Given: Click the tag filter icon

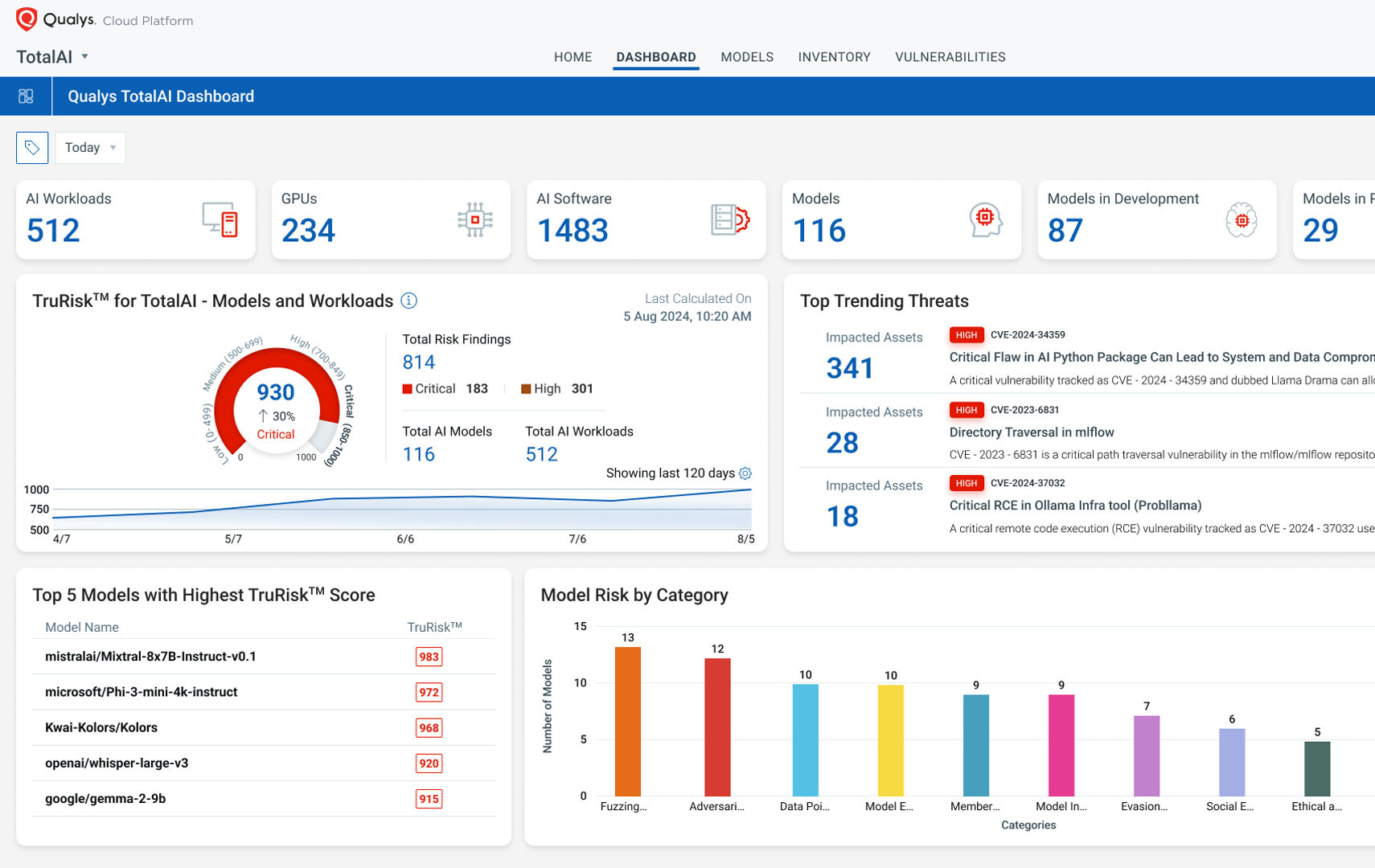Looking at the screenshot, I should 32,148.
